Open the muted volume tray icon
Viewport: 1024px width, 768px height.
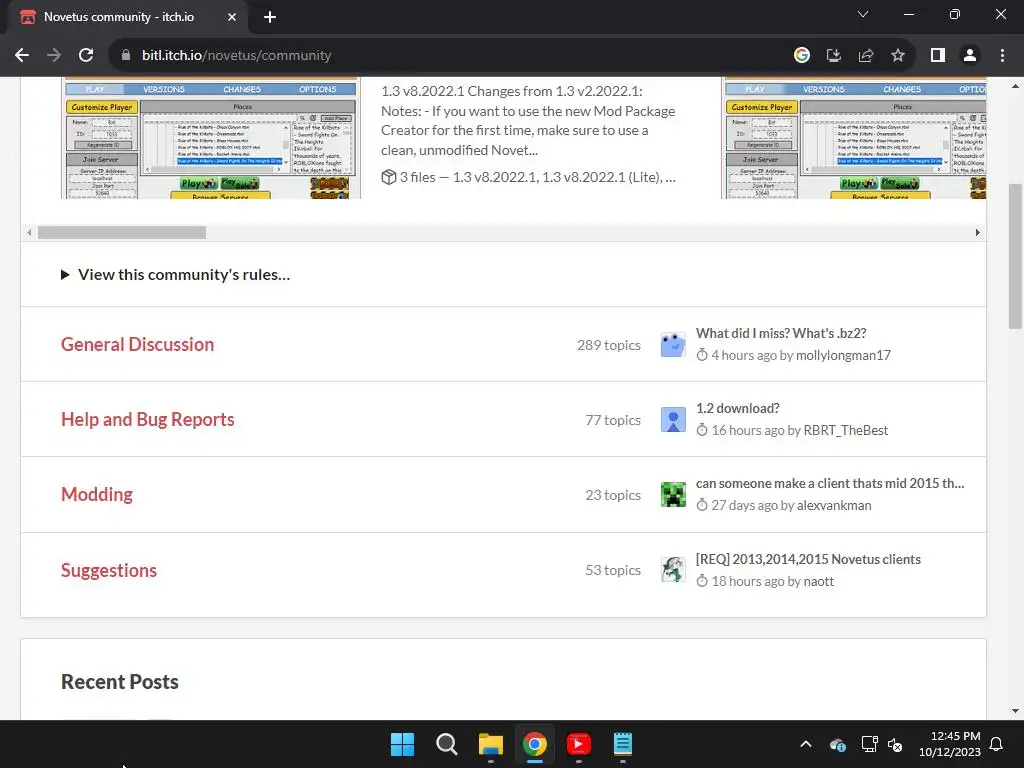coord(895,744)
